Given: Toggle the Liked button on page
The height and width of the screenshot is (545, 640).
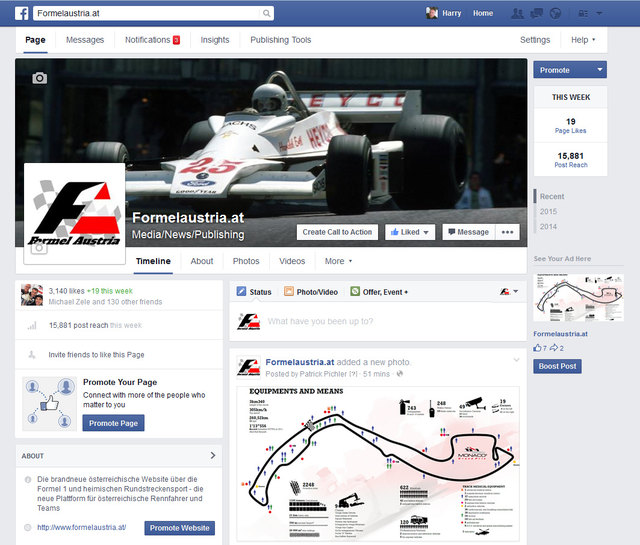Looking at the screenshot, I should [x=410, y=232].
